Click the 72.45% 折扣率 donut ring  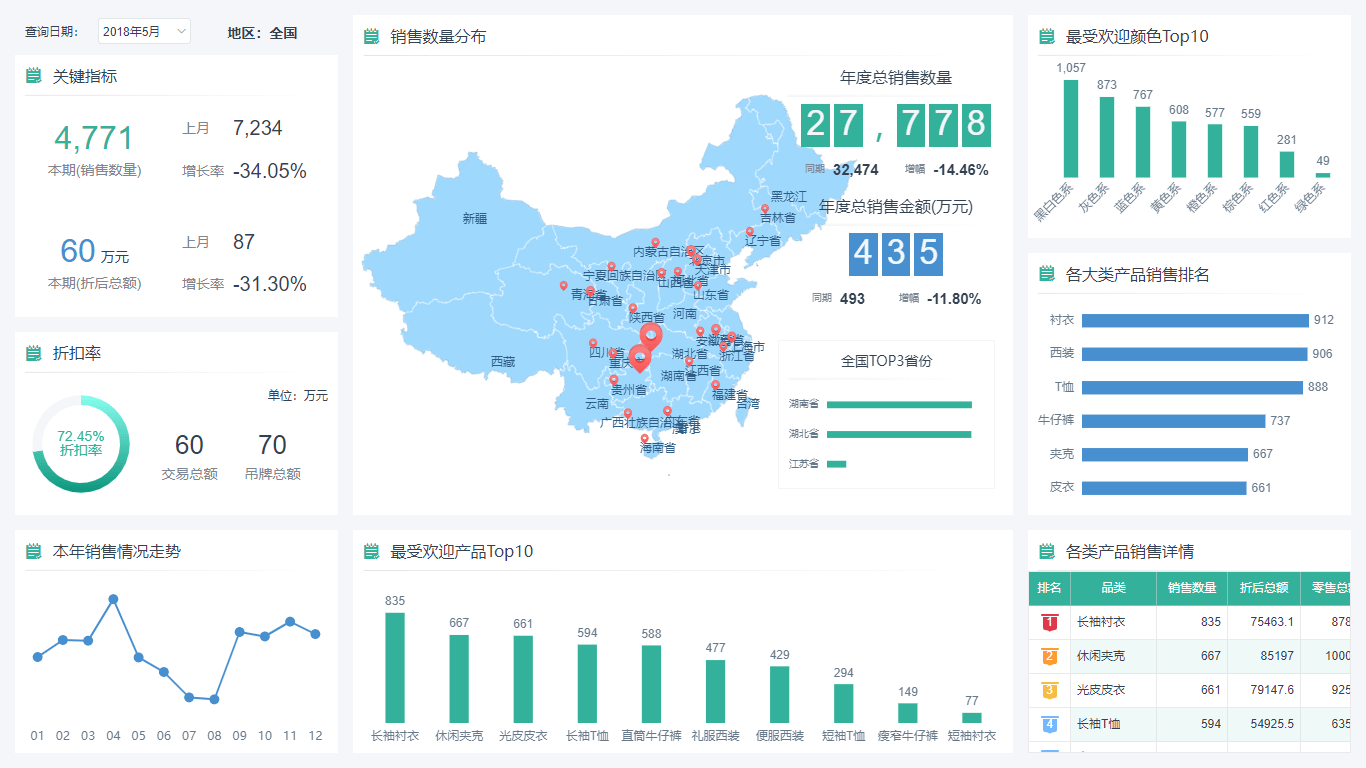81,444
